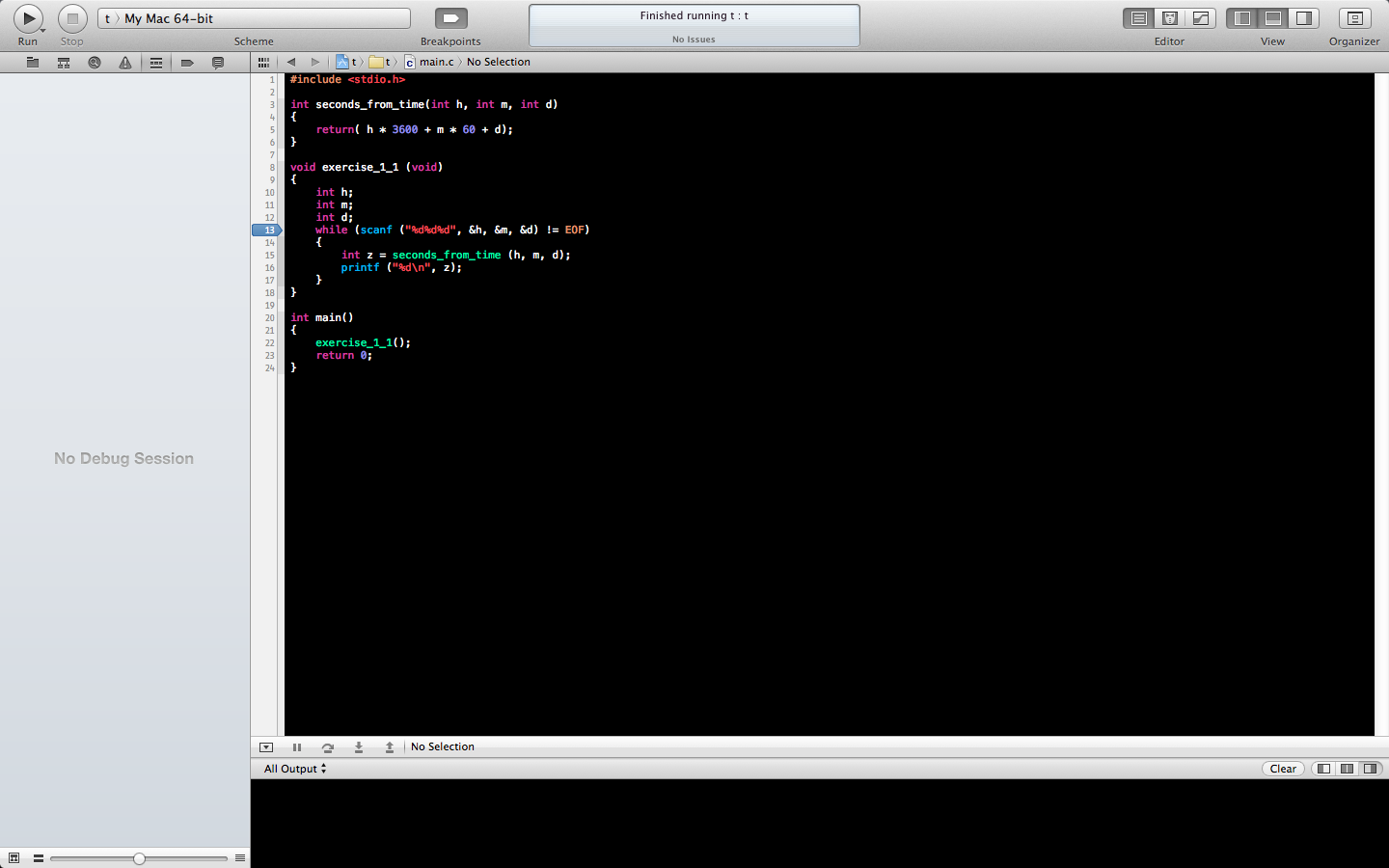The image size is (1389, 868).
Task: Go back in editor history
Action: (x=291, y=62)
